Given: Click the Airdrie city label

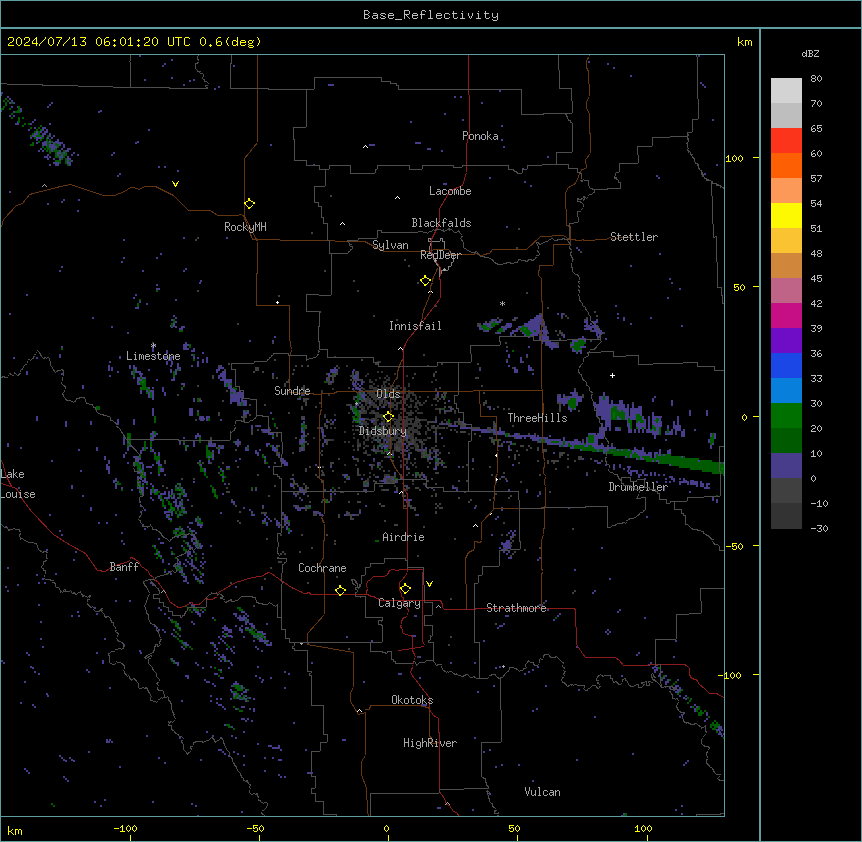Looking at the screenshot, I should (403, 537).
